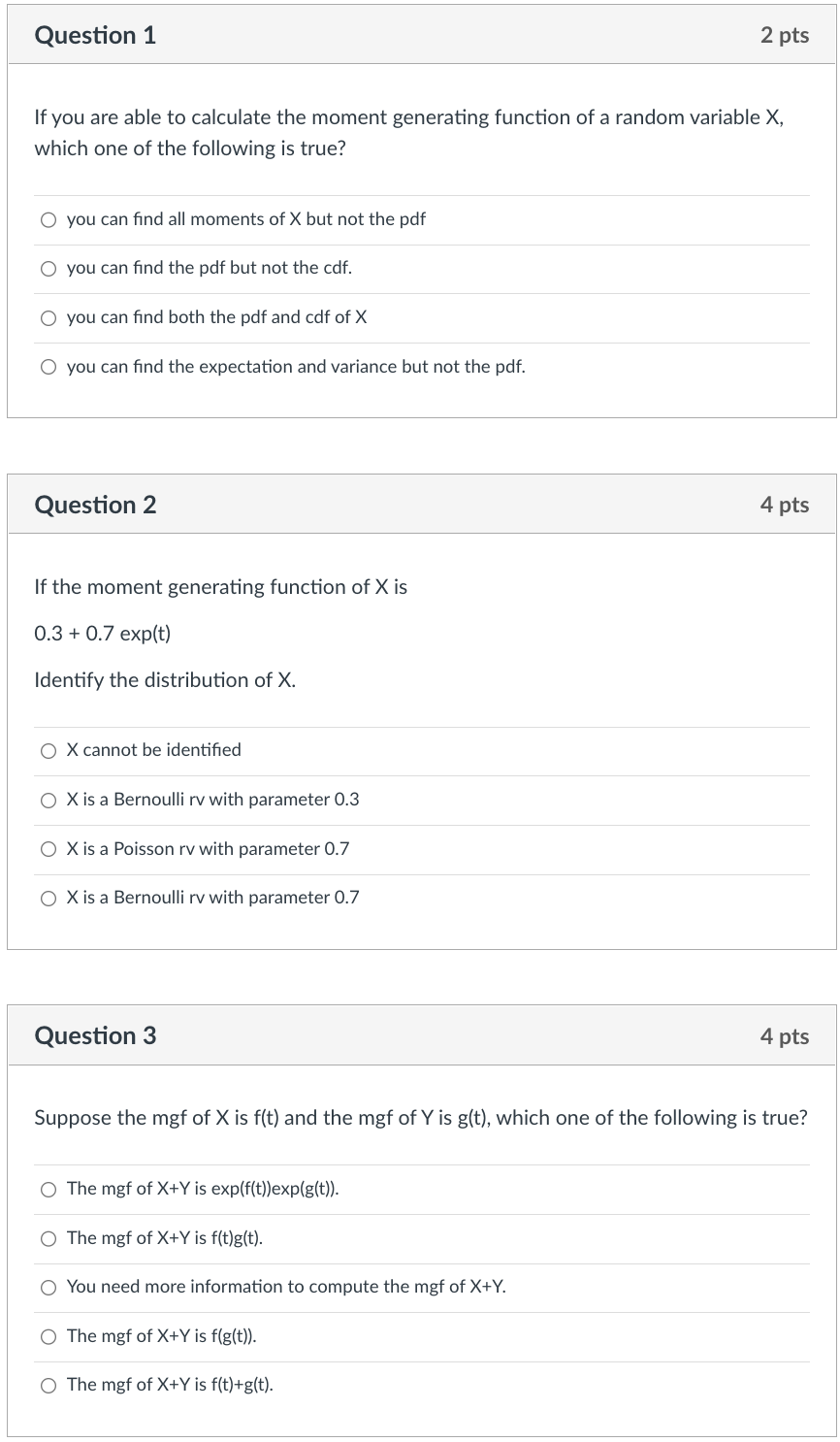The width and height of the screenshot is (840, 1442).
Task: Click the Question 1 header
Action: (x=94, y=35)
